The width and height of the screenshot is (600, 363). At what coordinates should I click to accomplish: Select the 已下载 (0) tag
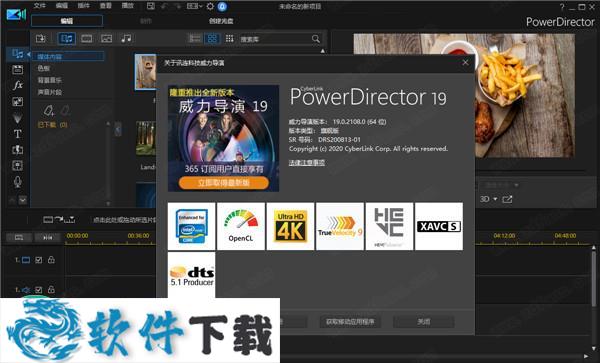(x=52, y=125)
